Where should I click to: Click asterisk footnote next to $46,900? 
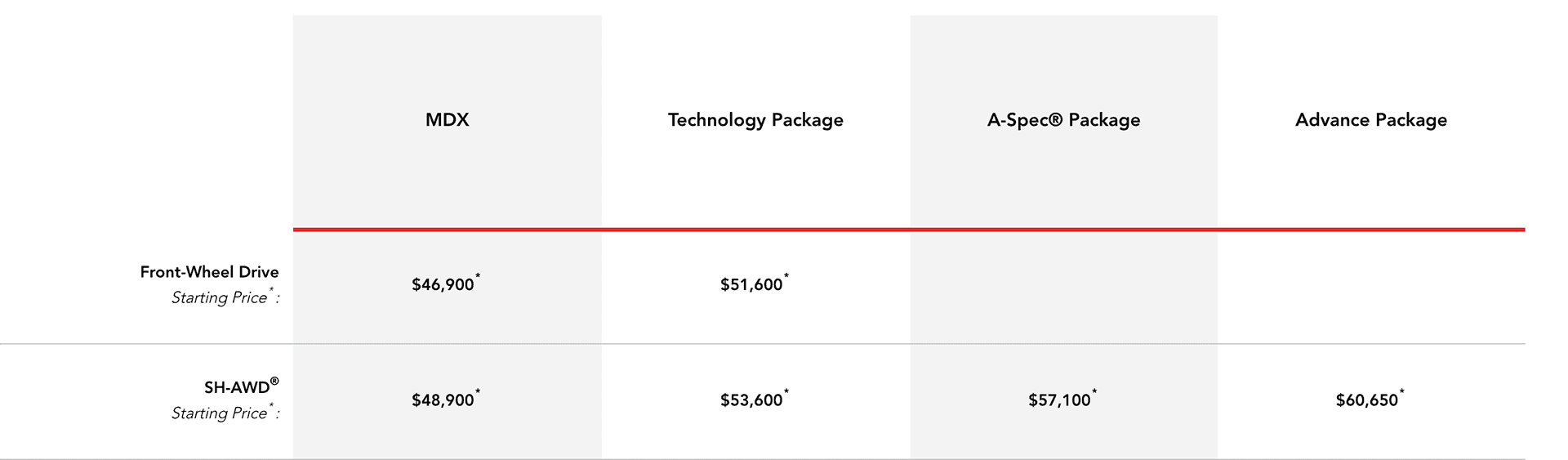pos(478,277)
